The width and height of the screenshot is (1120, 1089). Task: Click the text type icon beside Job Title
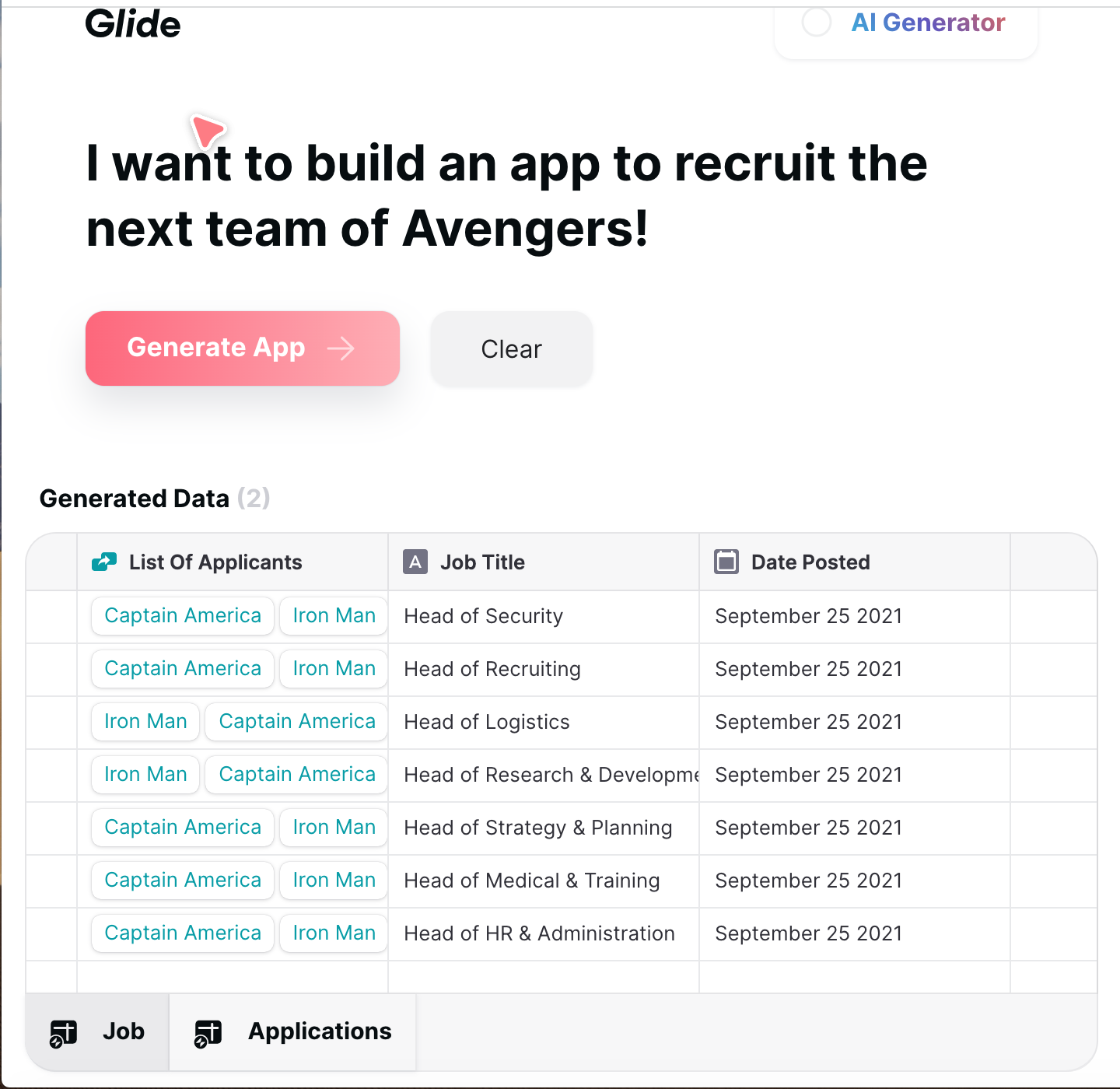(x=415, y=562)
